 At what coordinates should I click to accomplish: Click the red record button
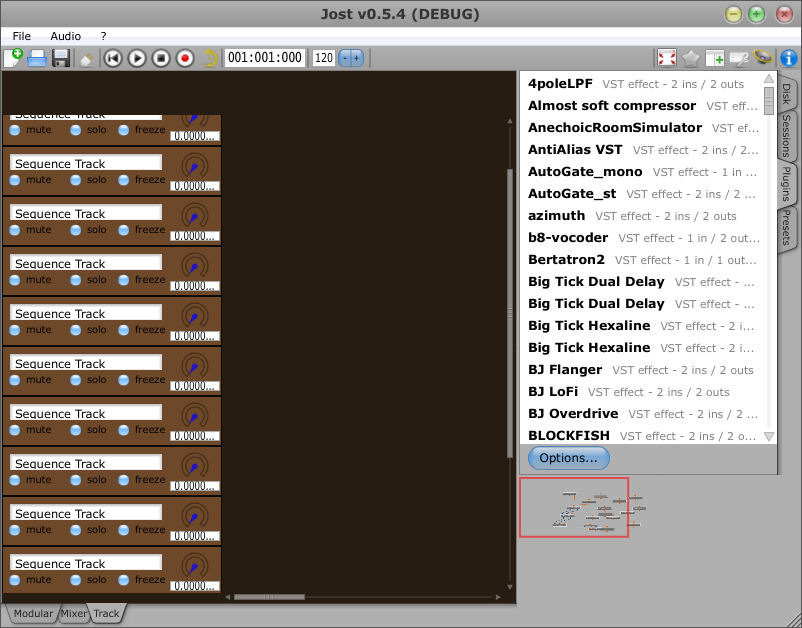[x=185, y=58]
